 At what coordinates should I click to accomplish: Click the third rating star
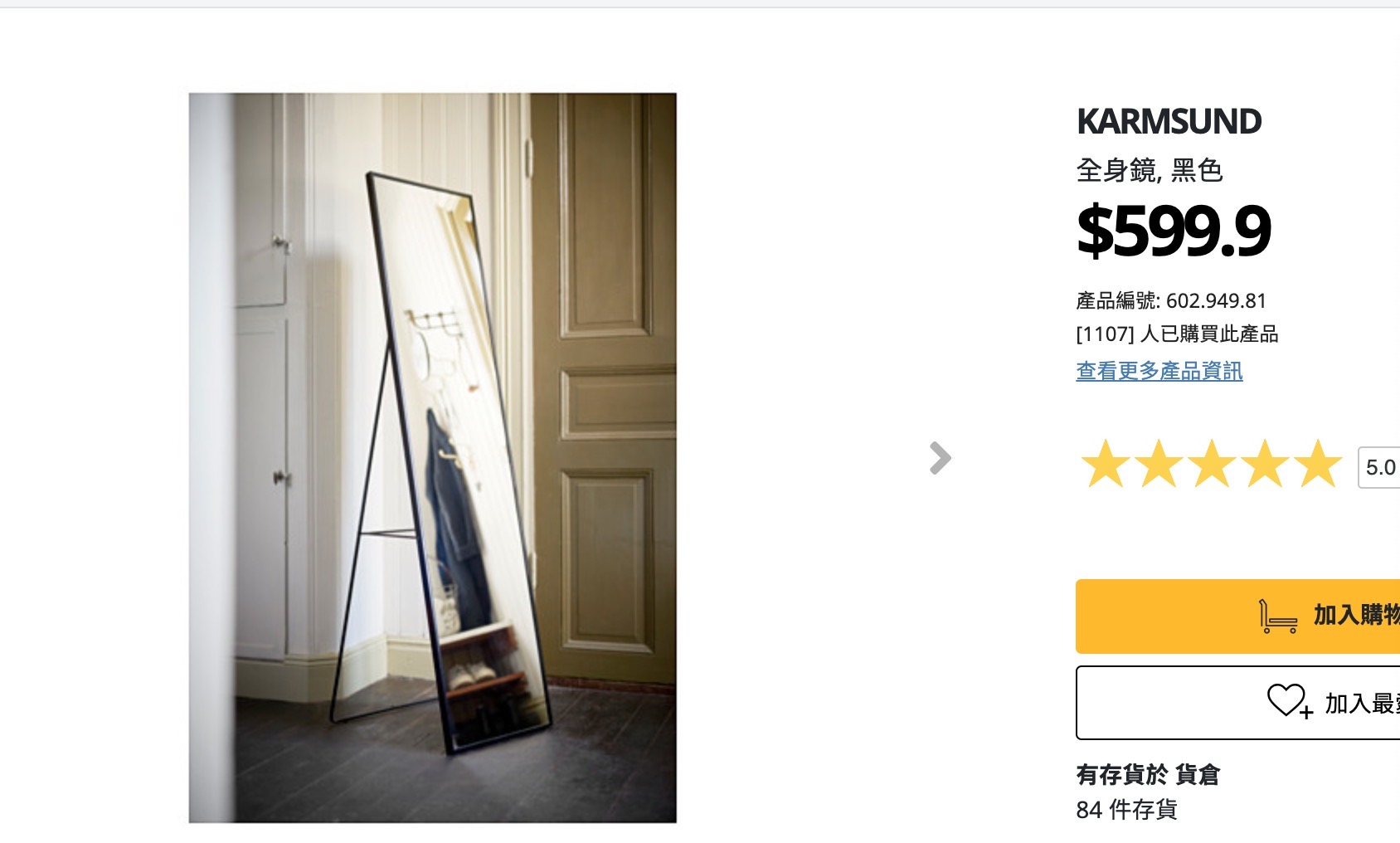click(1212, 465)
